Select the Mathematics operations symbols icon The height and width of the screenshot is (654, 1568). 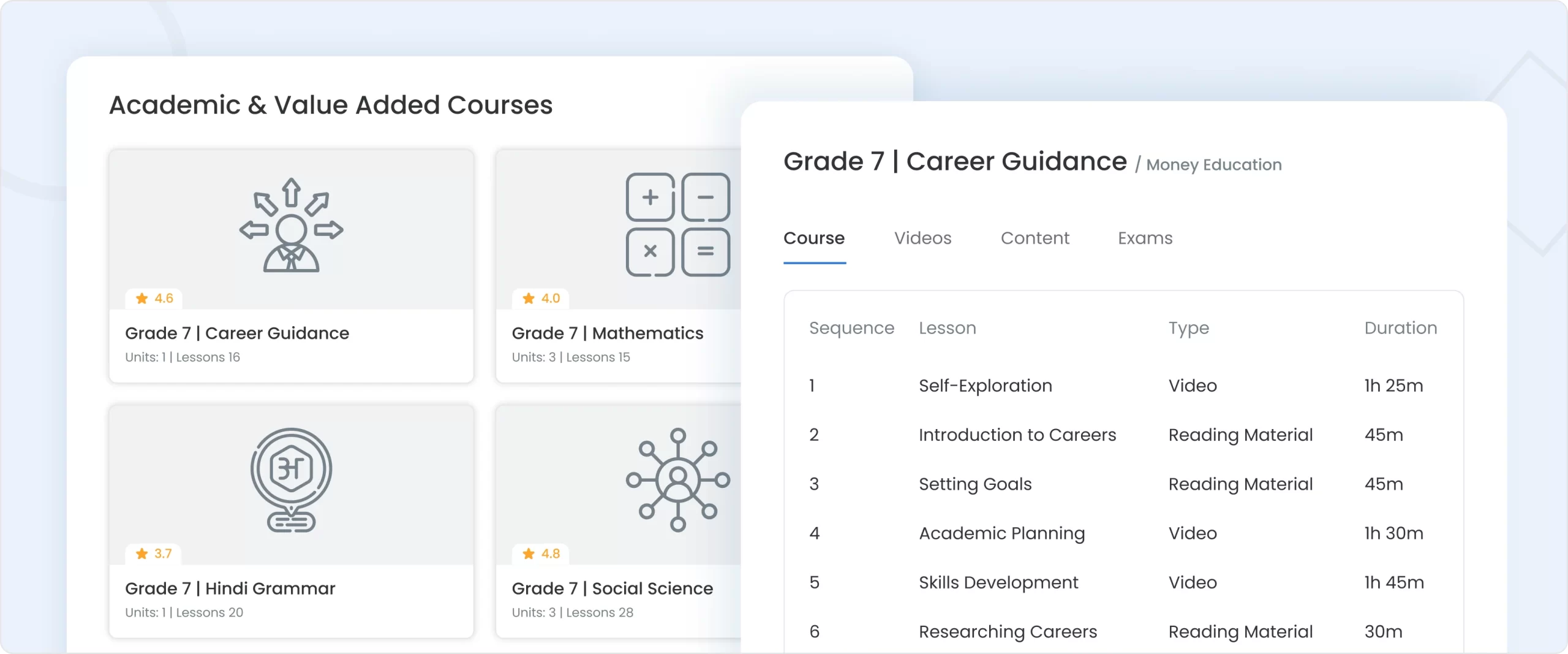pyautogui.click(x=677, y=224)
